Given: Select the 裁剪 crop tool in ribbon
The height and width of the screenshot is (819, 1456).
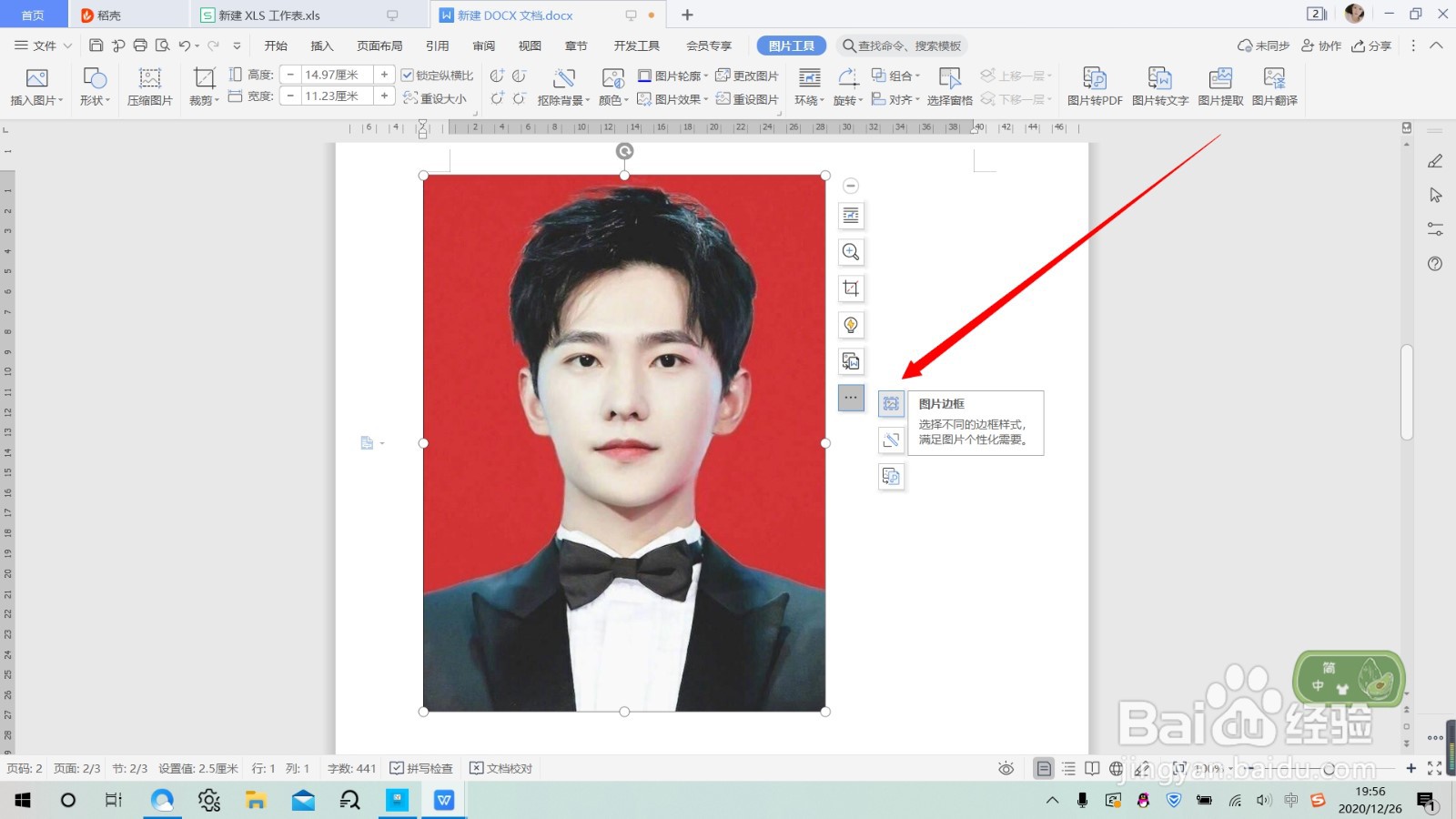Looking at the screenshot, I should coord(204,87).
